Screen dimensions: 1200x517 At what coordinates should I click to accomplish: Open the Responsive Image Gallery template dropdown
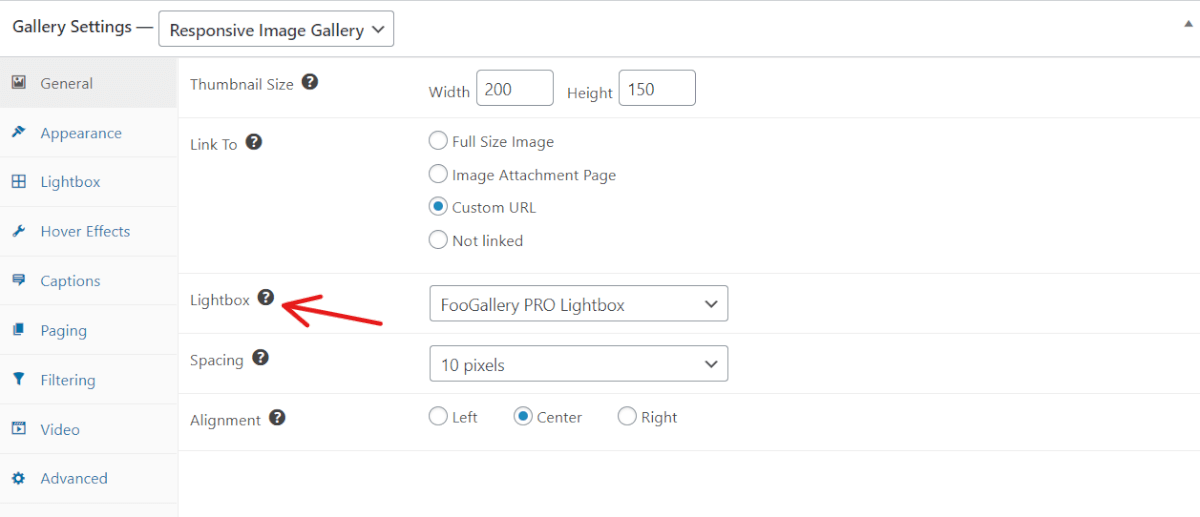coord(276,29)
